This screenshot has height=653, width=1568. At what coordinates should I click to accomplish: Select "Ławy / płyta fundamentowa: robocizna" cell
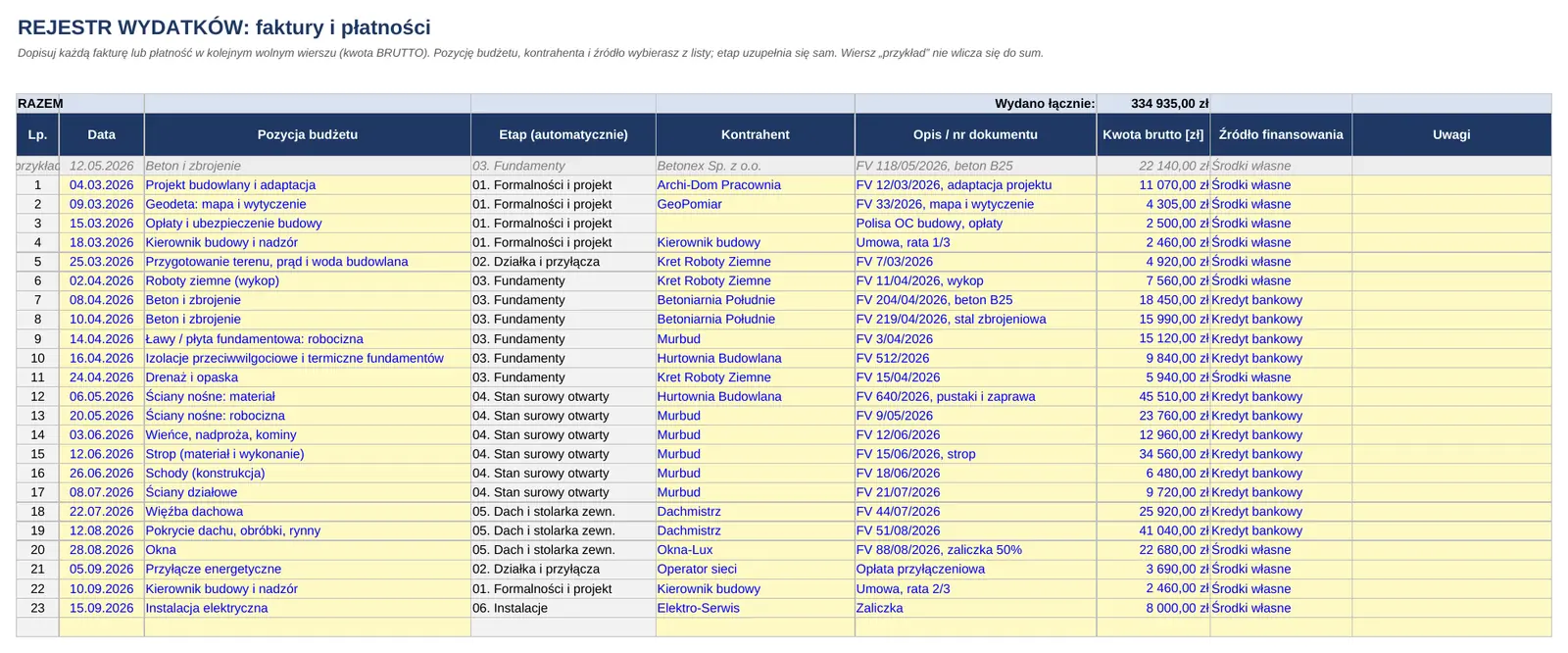point(308,338)
